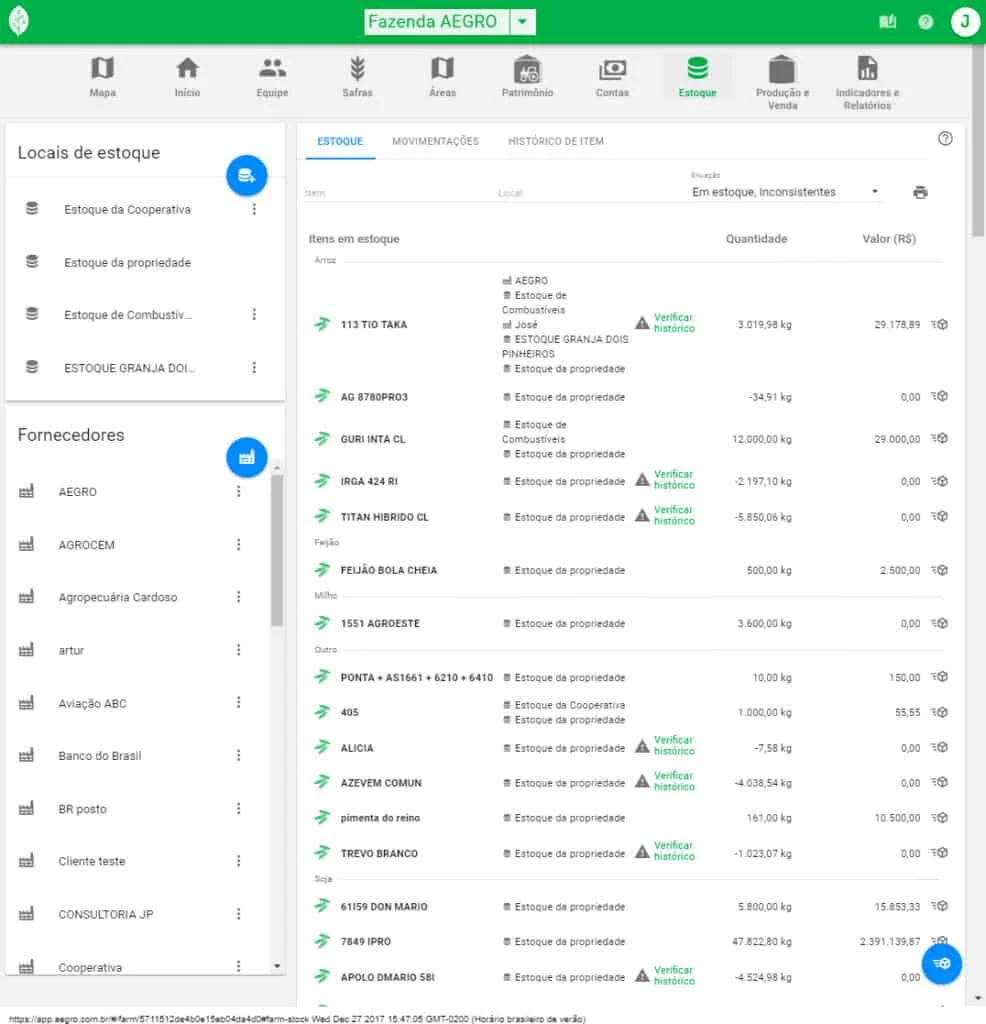Click the suppliers list scrollbar
This screenshot has width=986, height=1024.
pyautogui.click(x=277, y=550)
